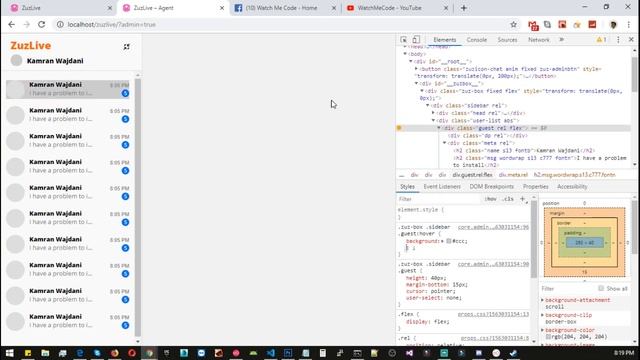
Task: Switch to the WatchMeCode YouTube tab
Action: [x=396, y=8]
